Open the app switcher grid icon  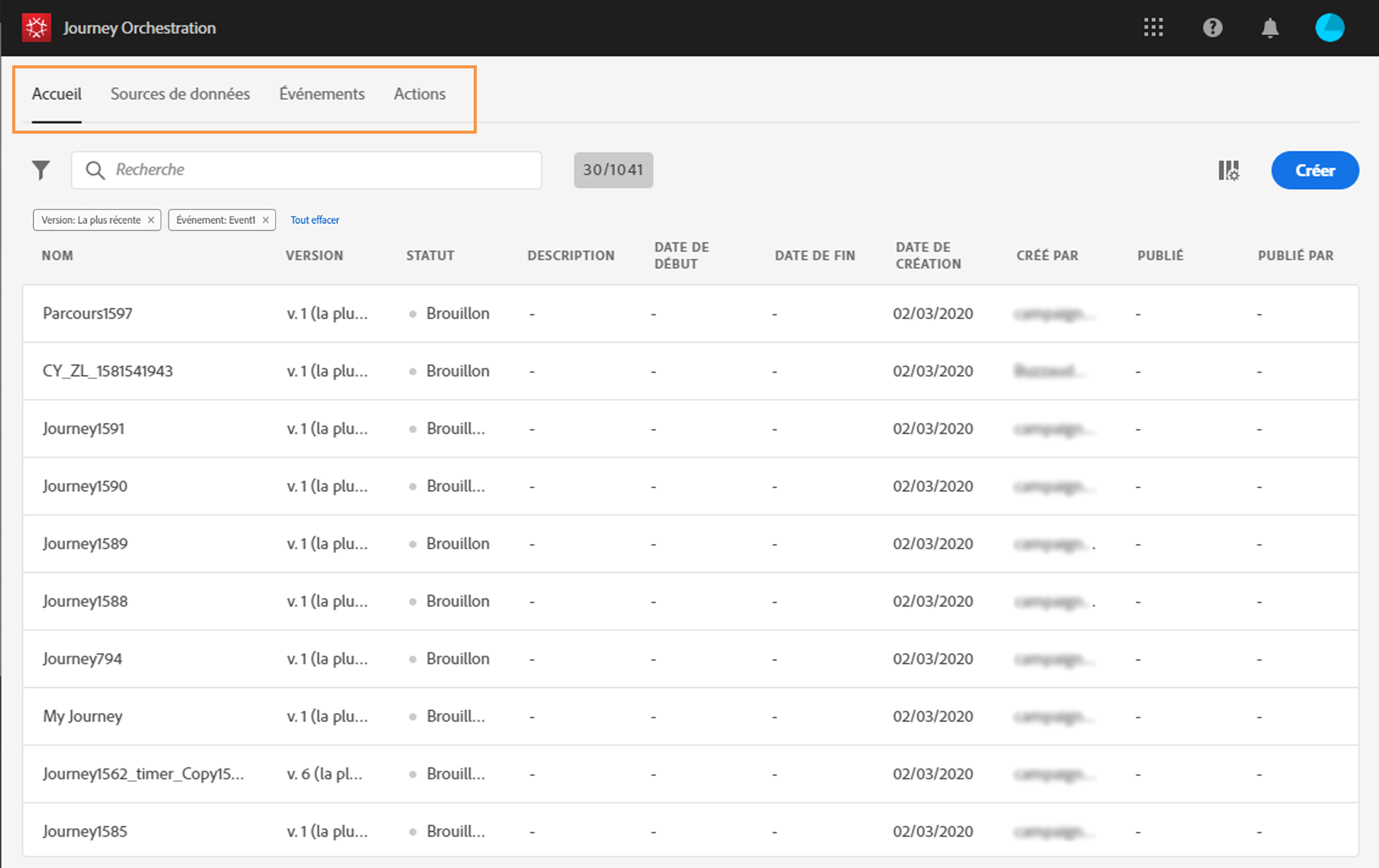tap(1153, 27)
